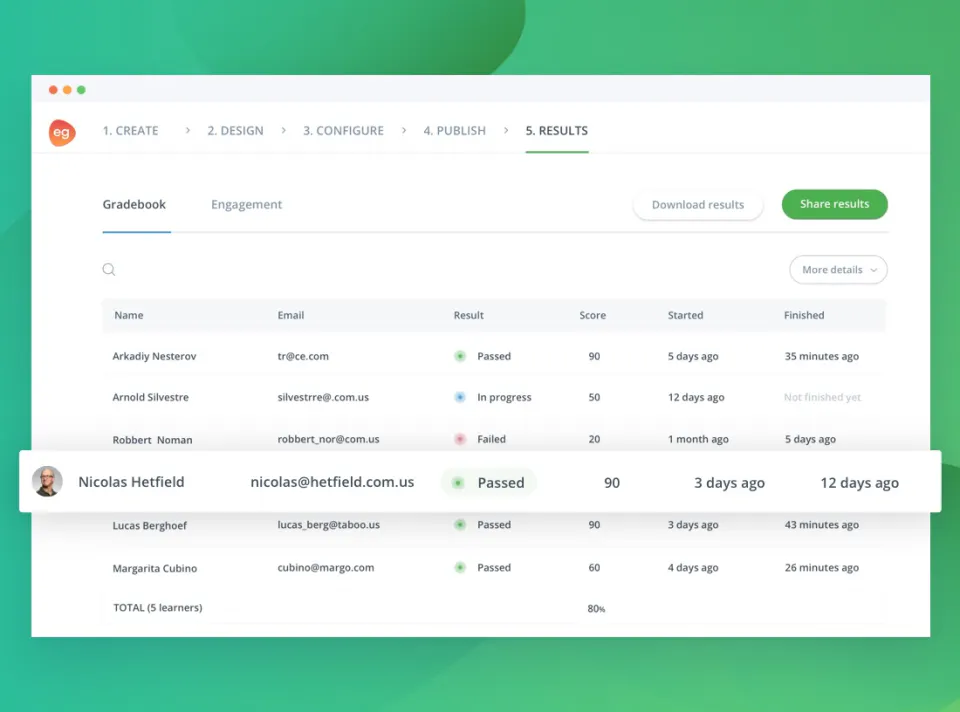This screenshot has height=712, width=960.
Task: Click the green dot beside Lucas Berghoef's Passed
Action: 460,525
